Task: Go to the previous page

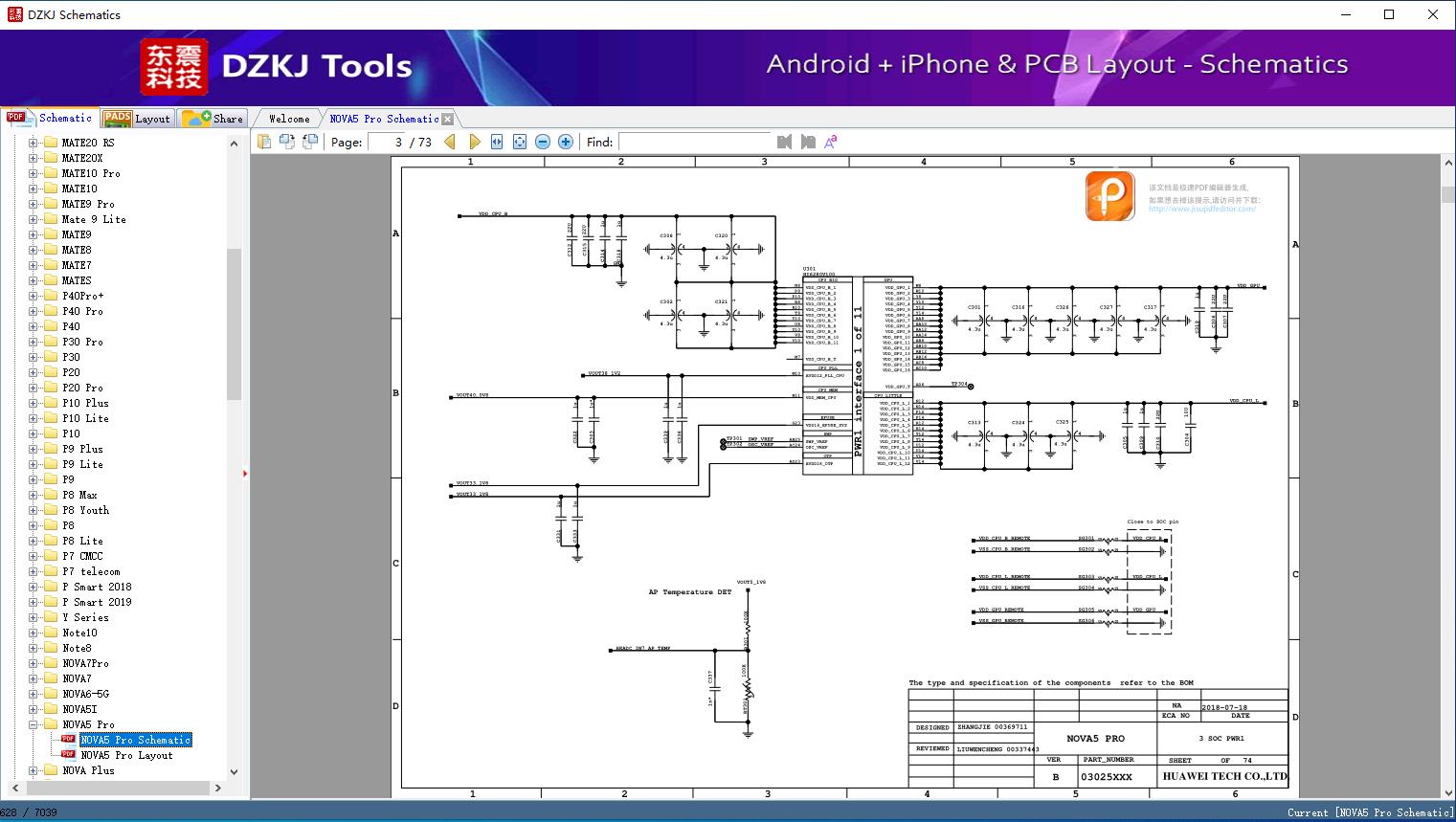Action: pyautogui.click(x=450, y=142)
